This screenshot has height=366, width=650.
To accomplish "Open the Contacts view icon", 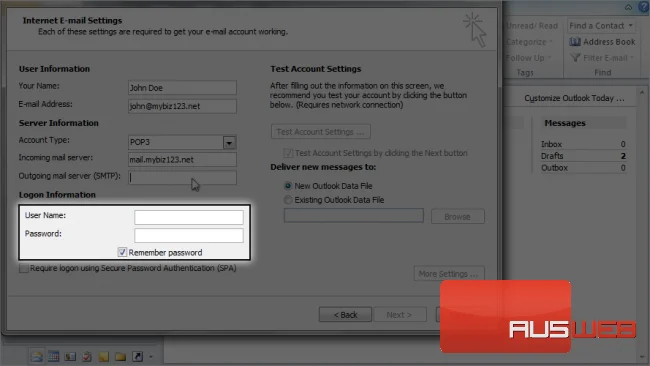I will coord(70,356).
